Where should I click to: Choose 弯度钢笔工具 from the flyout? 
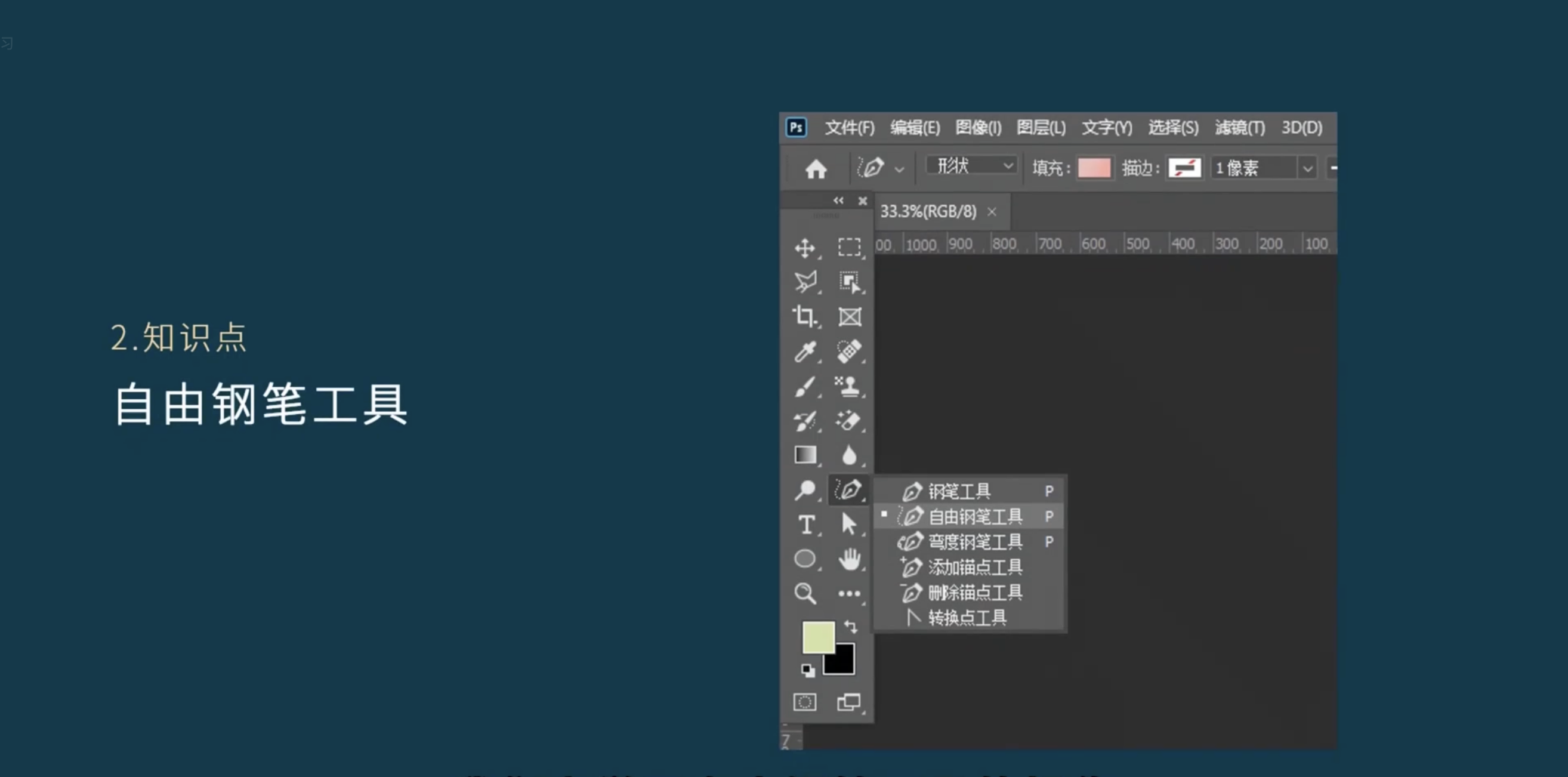point(974,542)
